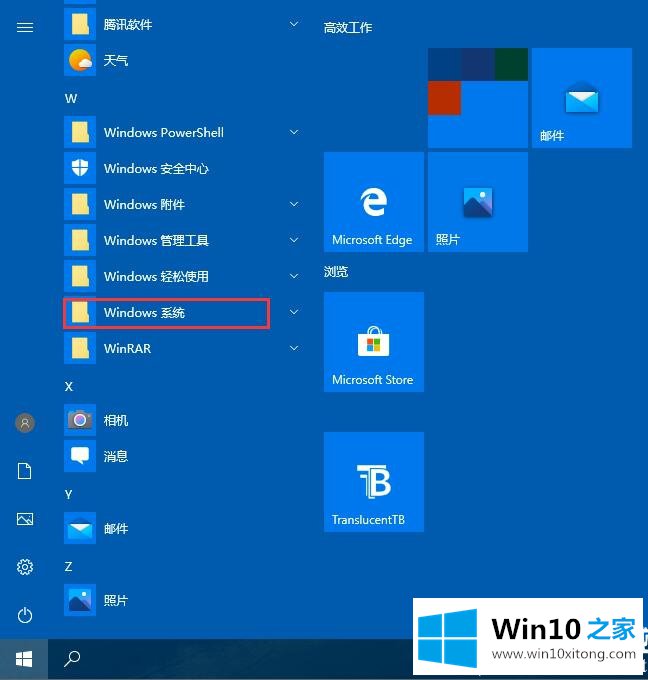The image size is (648, 680).
Task: Open 照片 in the app list
Action: (x=182, y=600)
